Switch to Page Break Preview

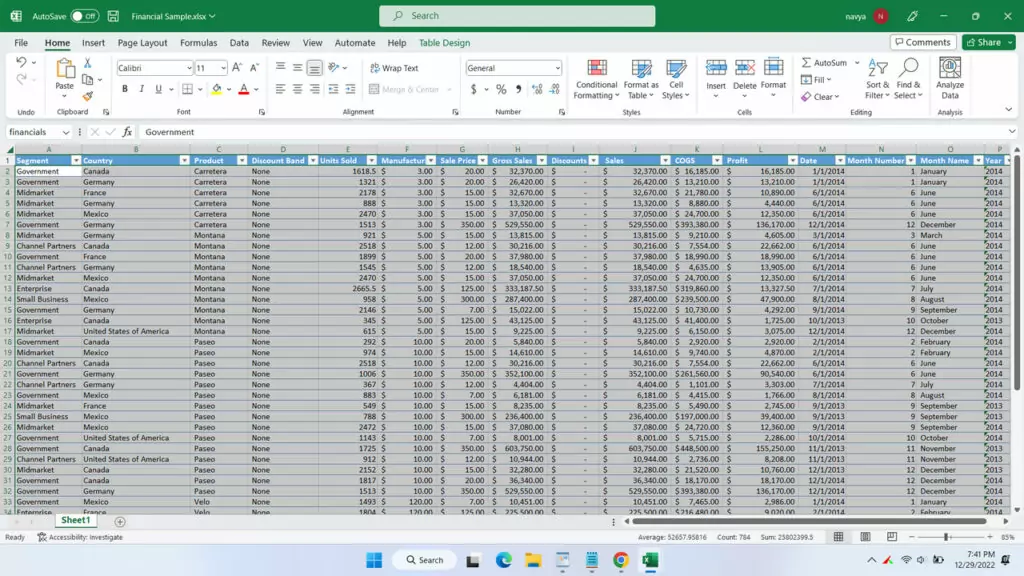892,537
